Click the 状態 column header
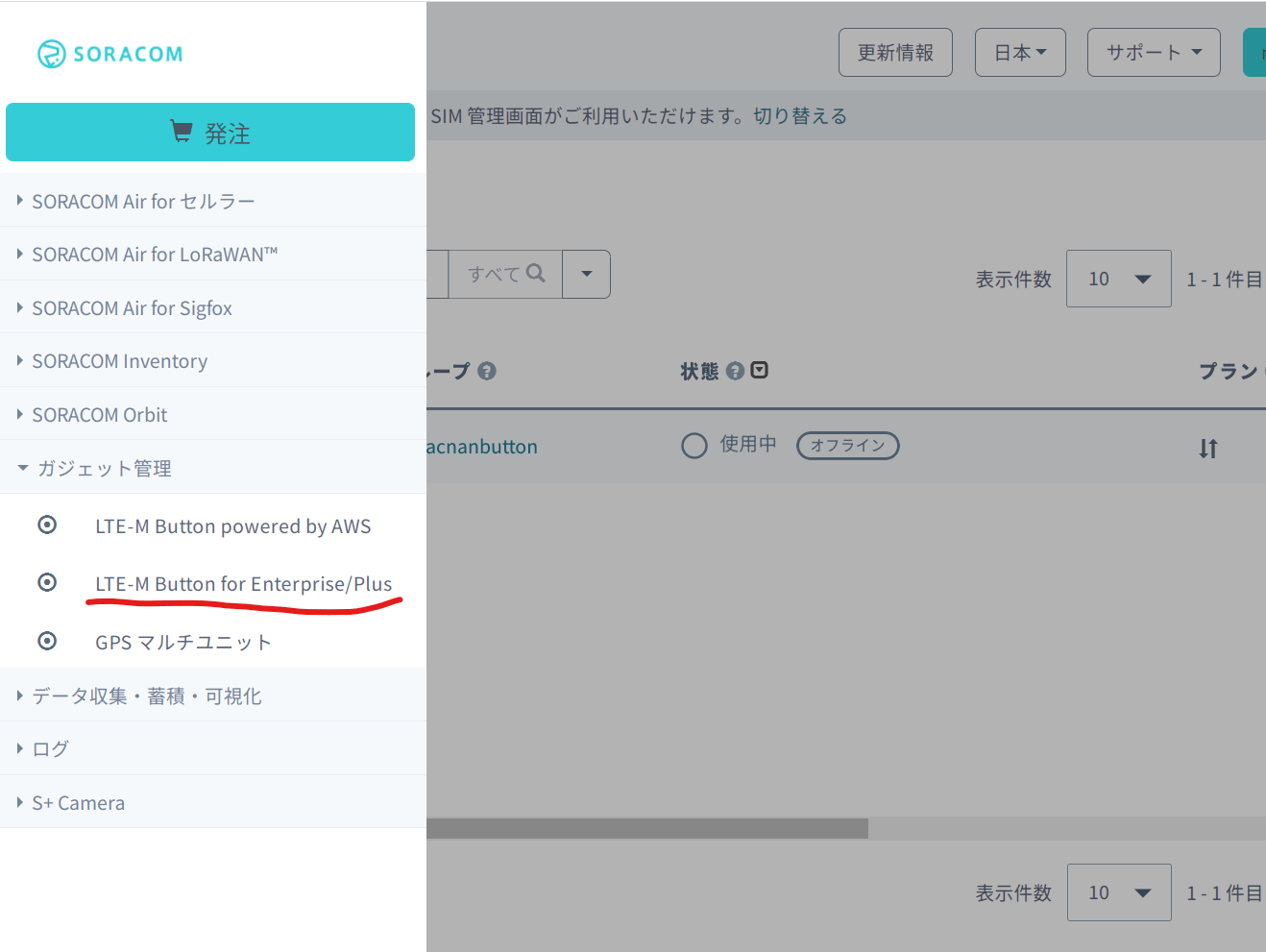The image size is (1266, 952). (x=699, y=371)
